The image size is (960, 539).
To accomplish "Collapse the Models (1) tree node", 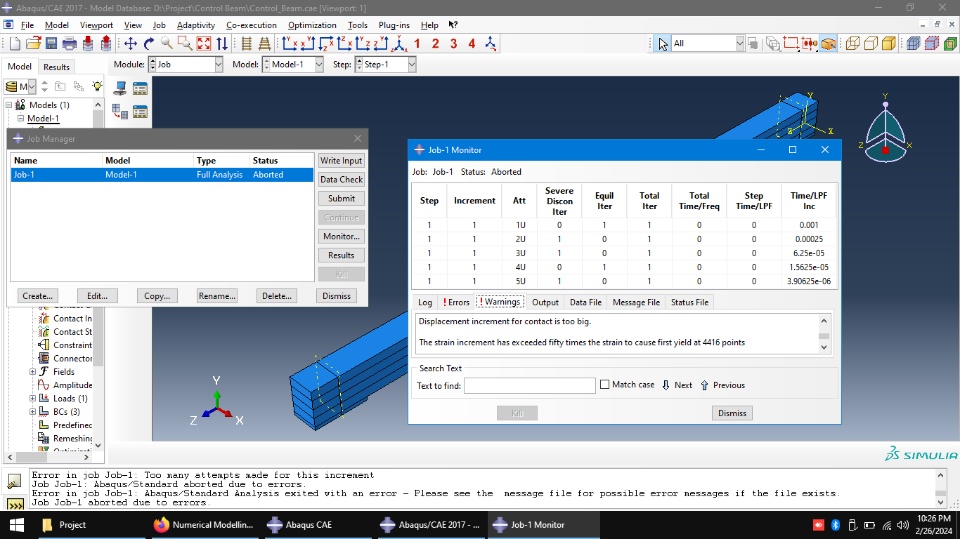I will 9,105.
